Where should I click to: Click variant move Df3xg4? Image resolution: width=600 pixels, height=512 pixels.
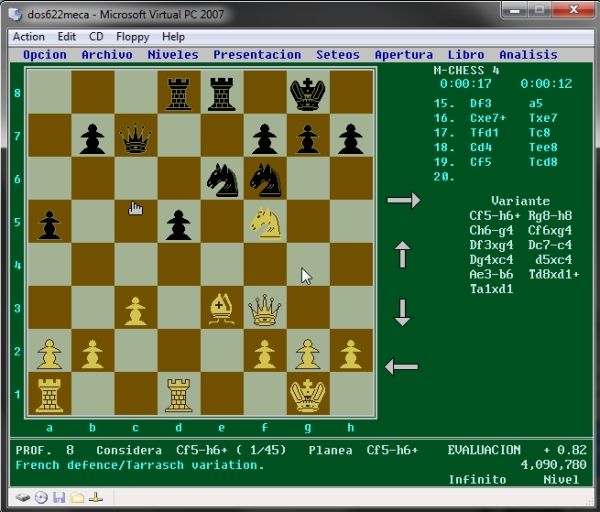pyautogui.click(x=491, y=245)
